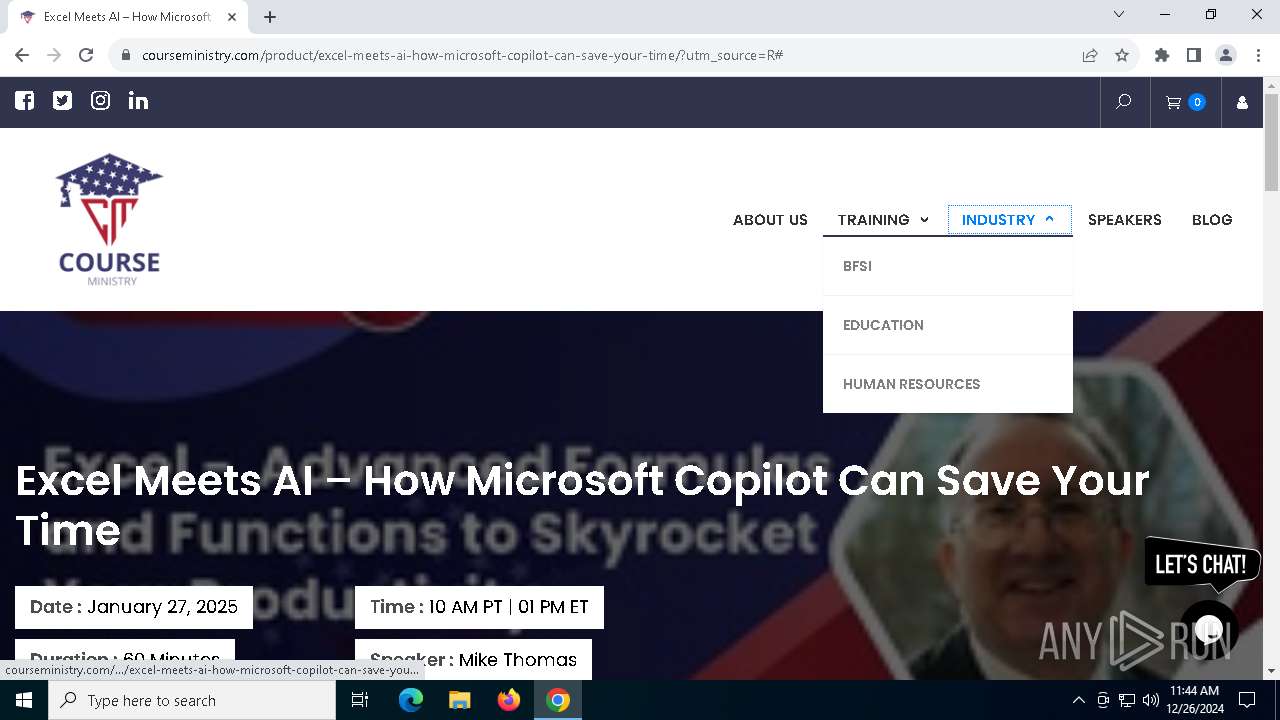
Task: Collapse the Industry dropdown menu
Action: pos(1009,220)
